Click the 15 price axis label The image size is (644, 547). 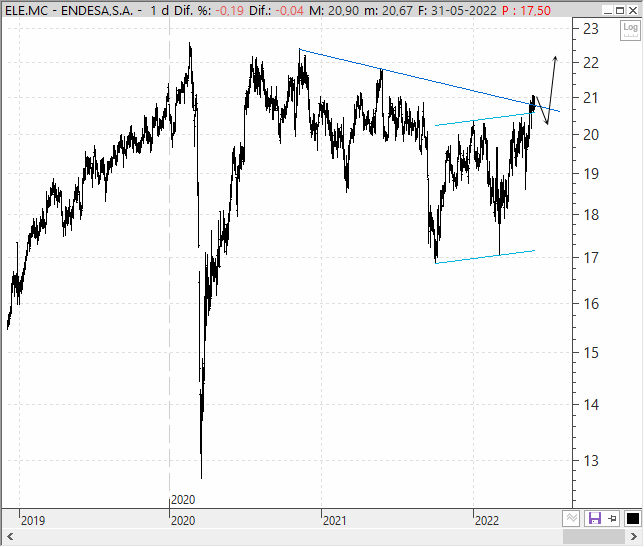pos(591,352)
